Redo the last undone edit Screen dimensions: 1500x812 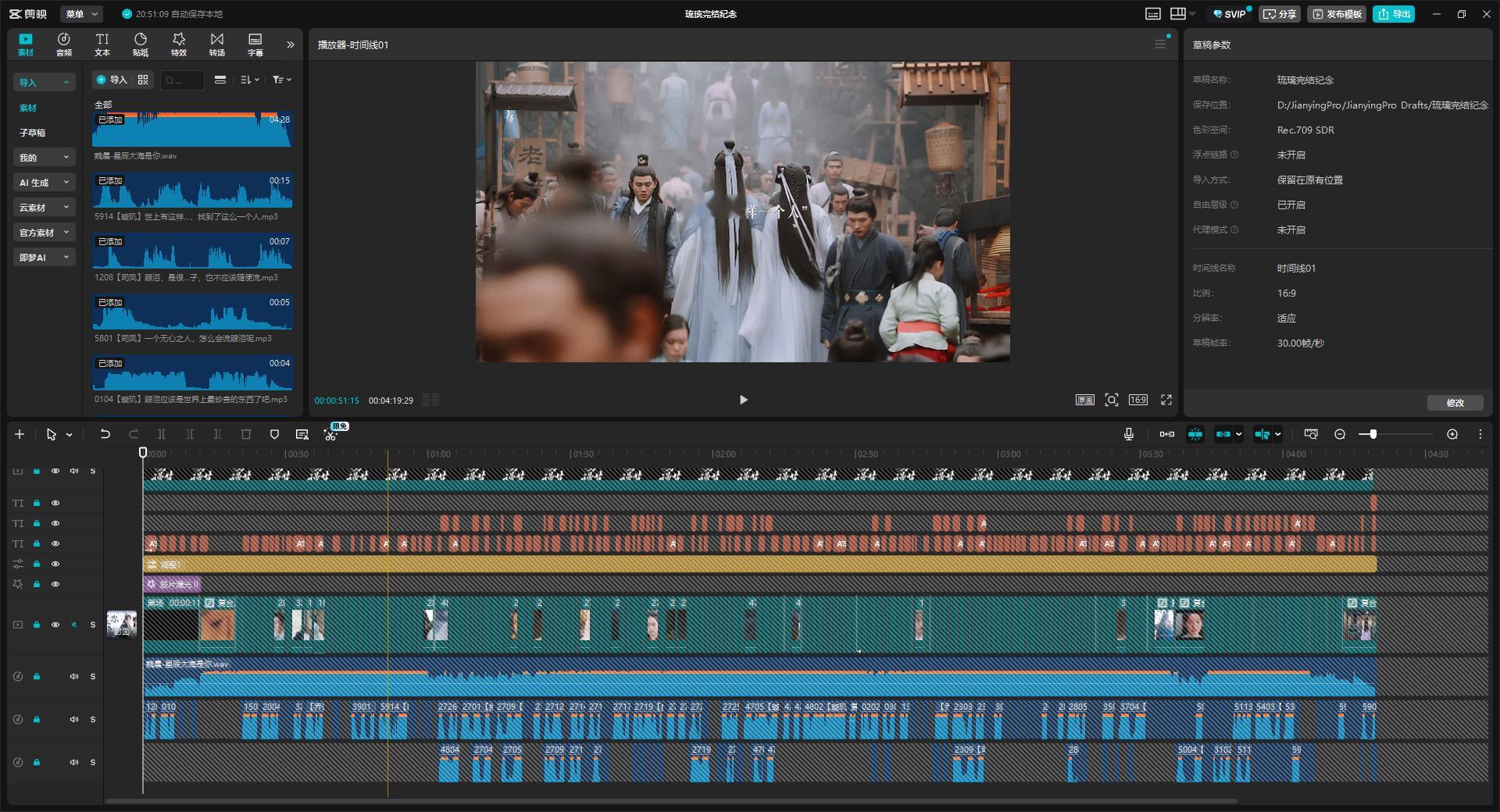click(134, 434)
